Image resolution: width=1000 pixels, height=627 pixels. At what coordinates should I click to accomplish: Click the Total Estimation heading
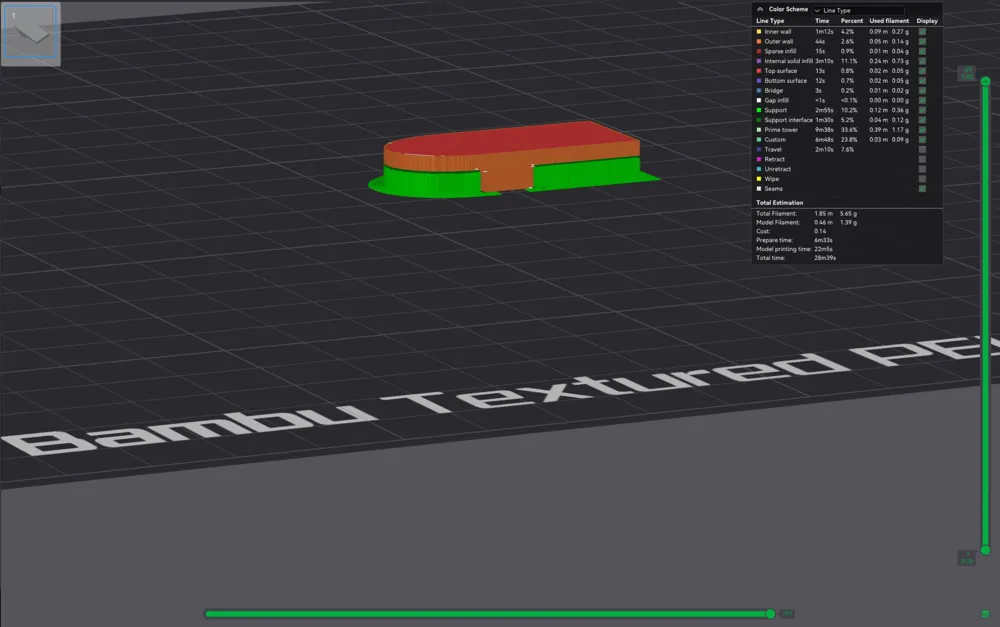pyautogui.click(x=779, y=203)
